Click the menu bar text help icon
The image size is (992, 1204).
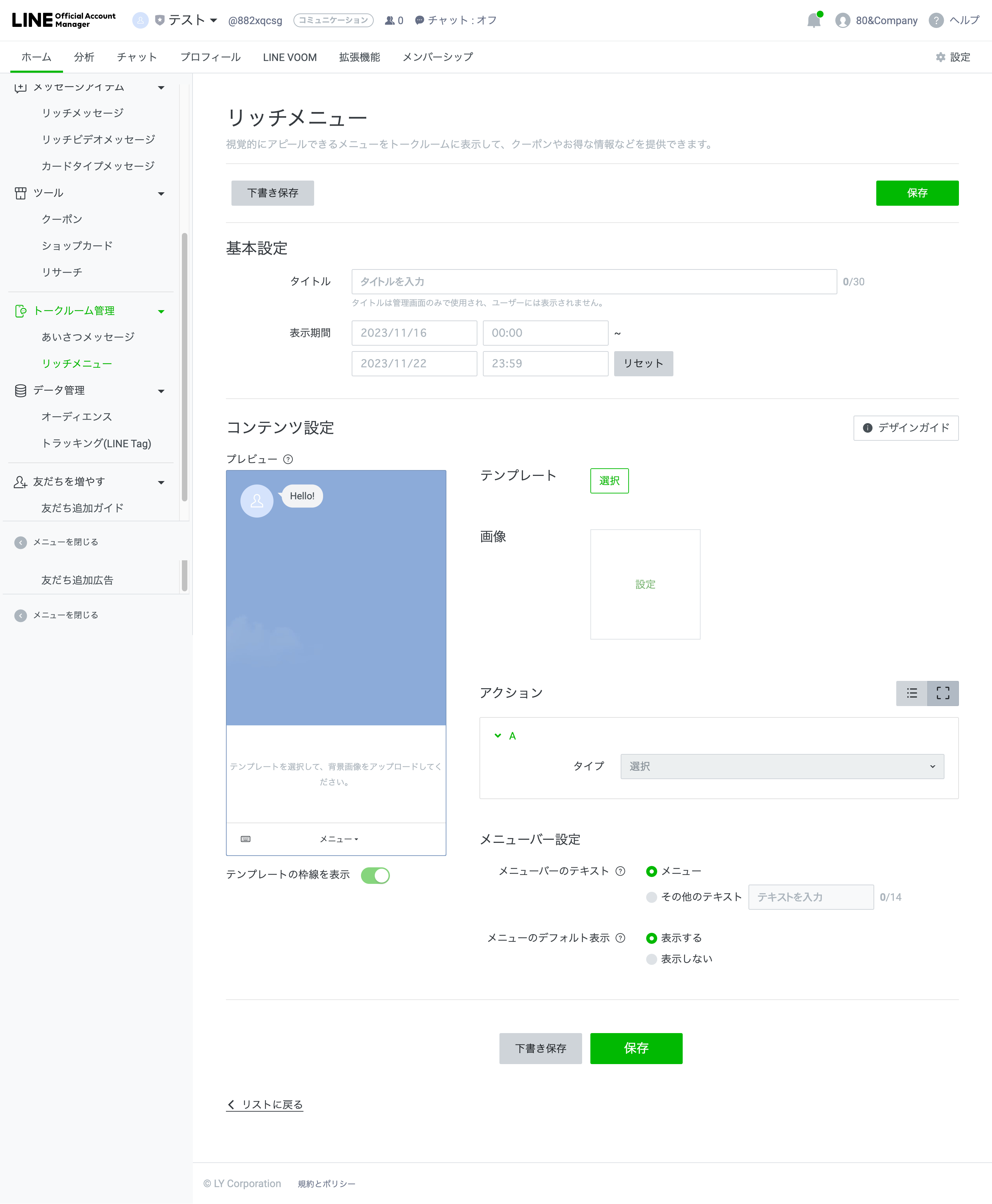click(x=620, y=871)
